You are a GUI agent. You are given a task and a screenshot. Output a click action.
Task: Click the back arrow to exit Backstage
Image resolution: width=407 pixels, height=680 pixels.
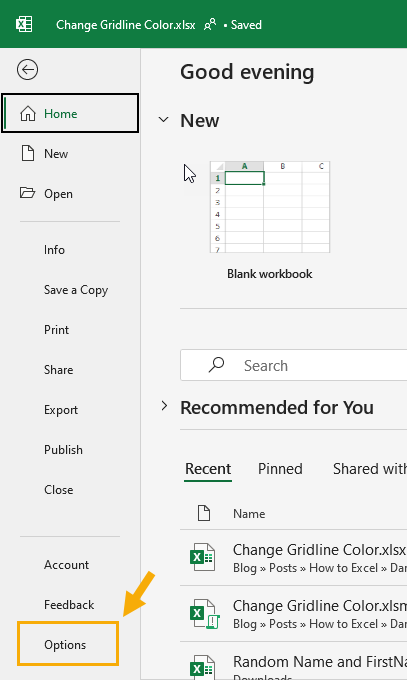[27, 69]
